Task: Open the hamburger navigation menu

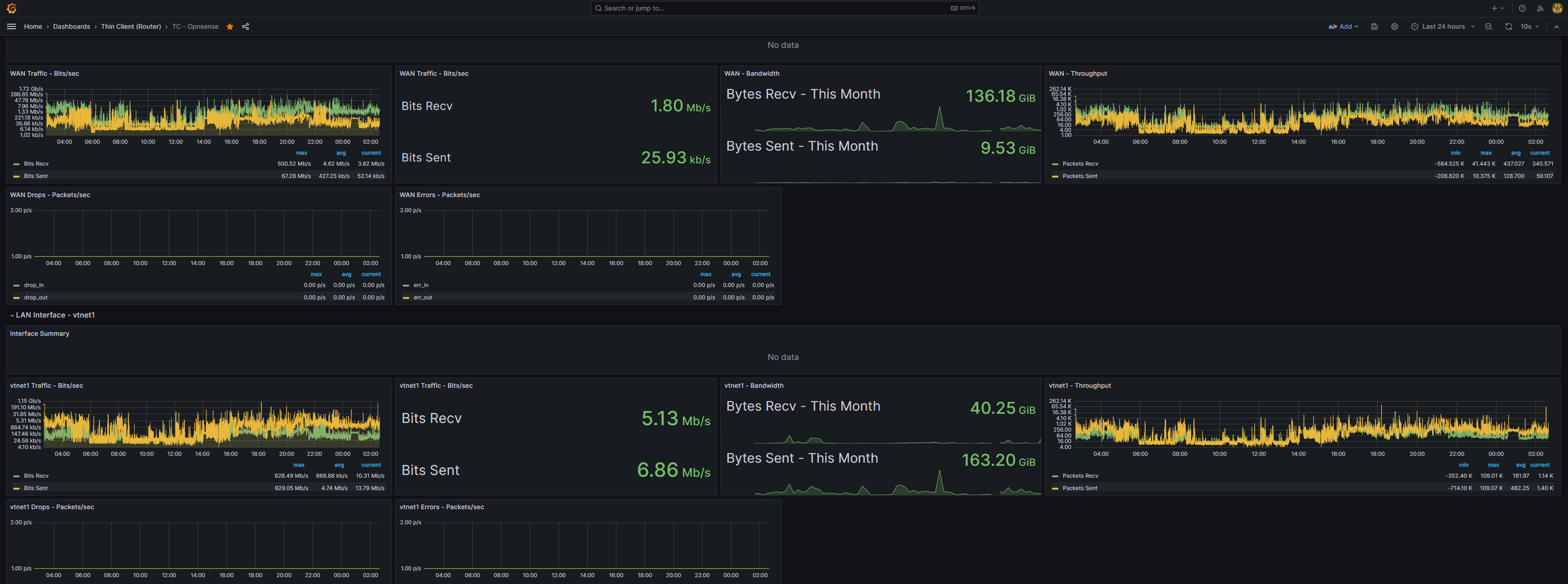Action: [x=11, y=27]
